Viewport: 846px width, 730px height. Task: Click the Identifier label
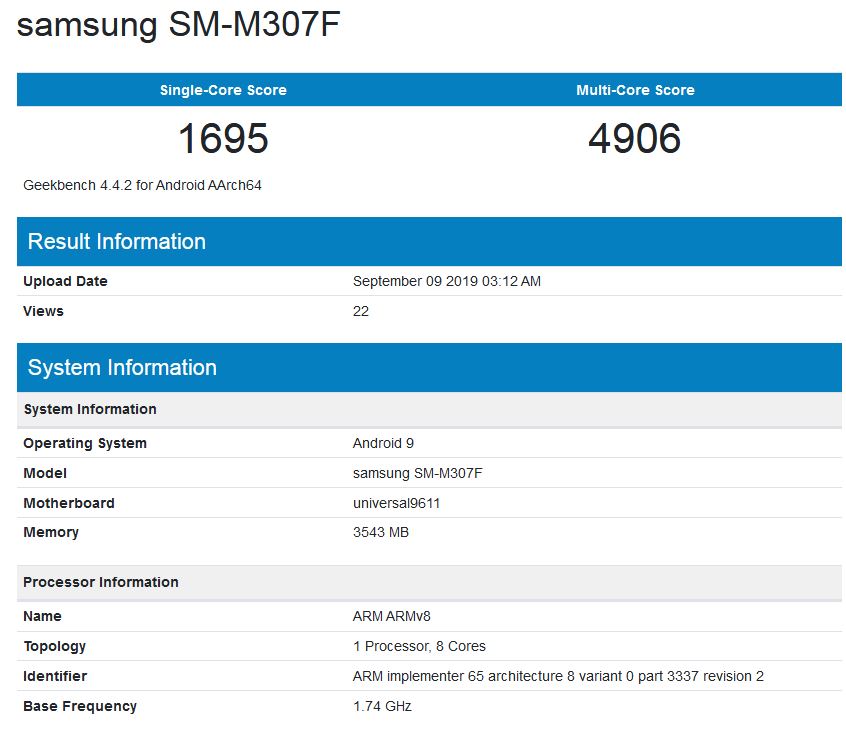point(55,676)
